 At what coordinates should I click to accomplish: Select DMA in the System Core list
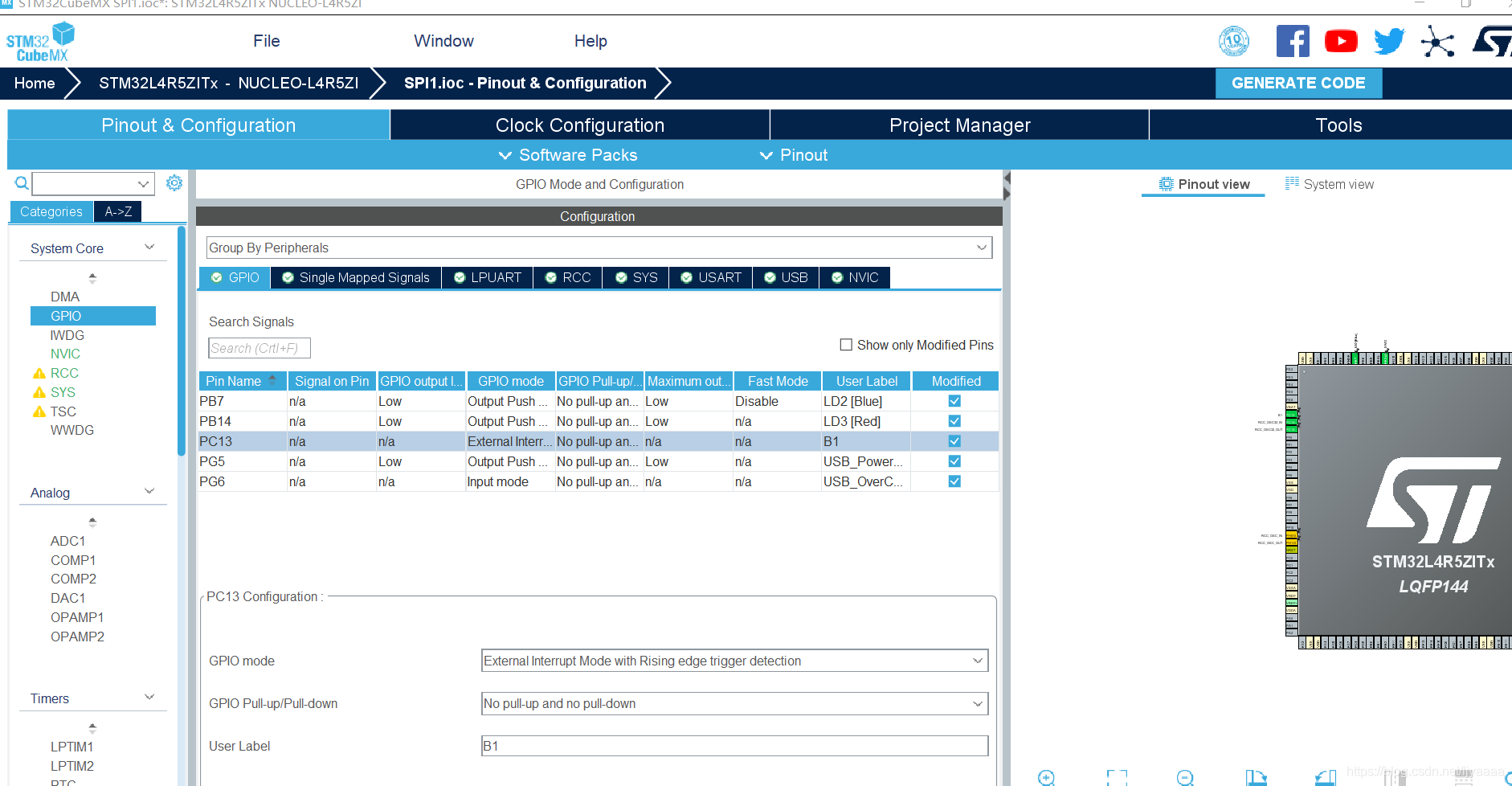65,297
